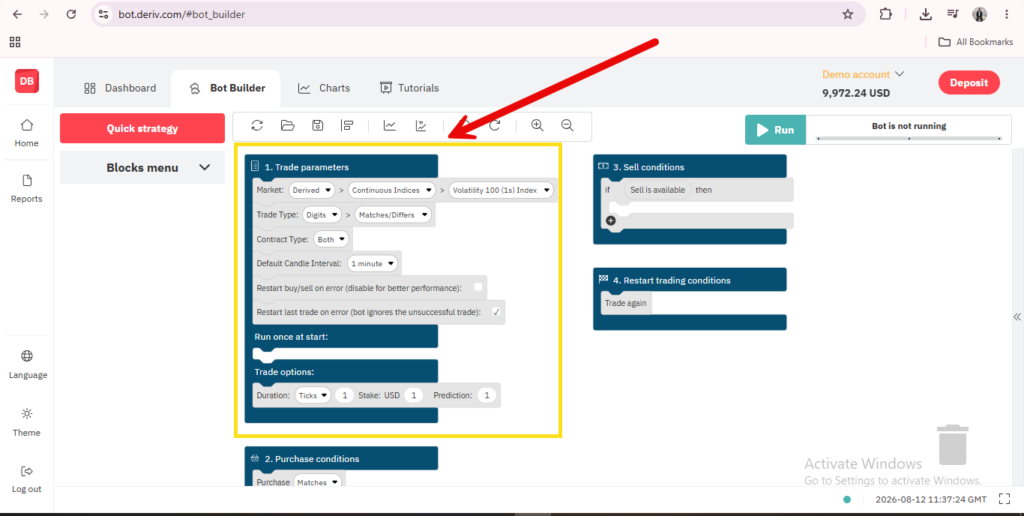Open All Bookmarks folder
This screenshot has height=516, width=1024.
976,42
